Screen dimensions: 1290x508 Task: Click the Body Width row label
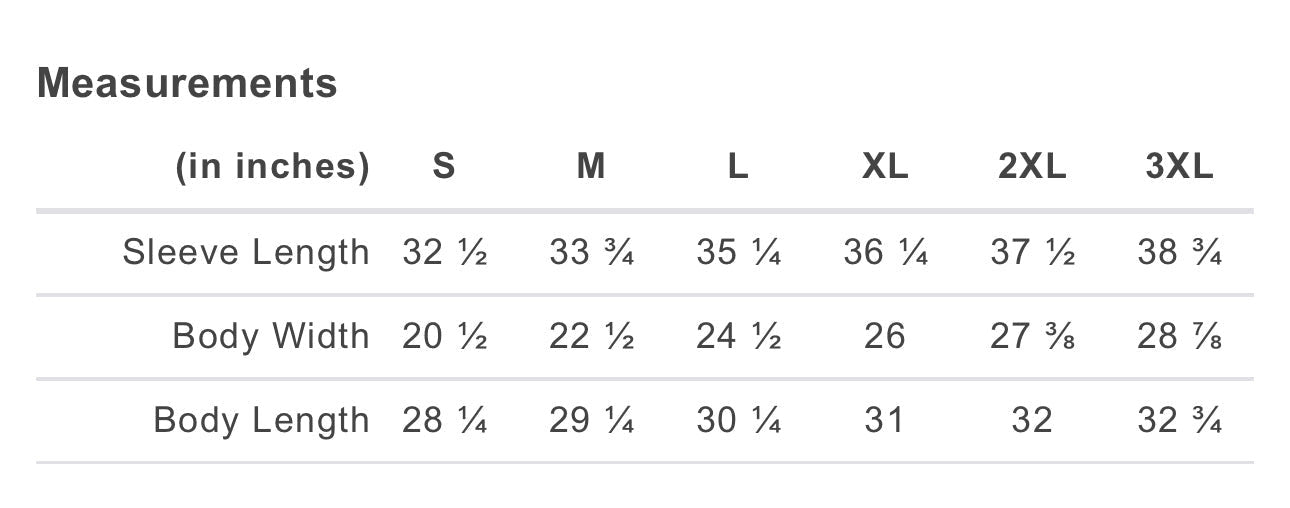[271, 336]
